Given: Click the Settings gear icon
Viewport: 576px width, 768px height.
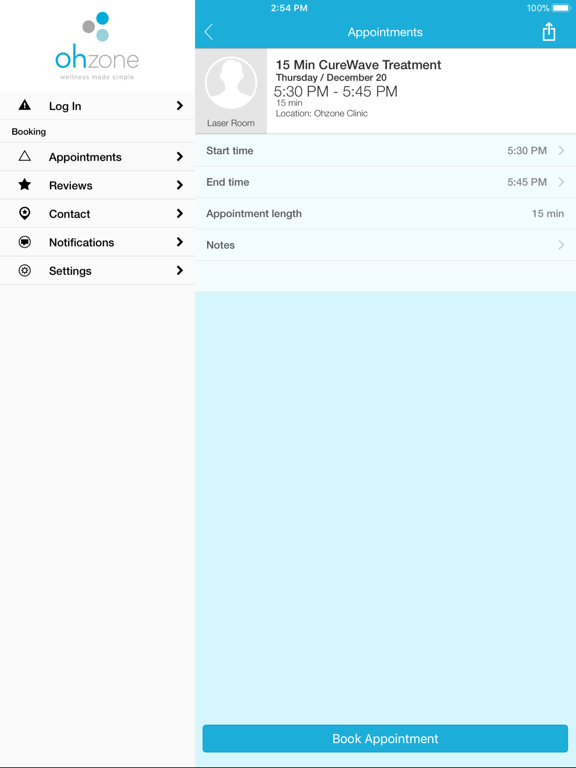Looking at the screenshot, I should pos(24,270).
